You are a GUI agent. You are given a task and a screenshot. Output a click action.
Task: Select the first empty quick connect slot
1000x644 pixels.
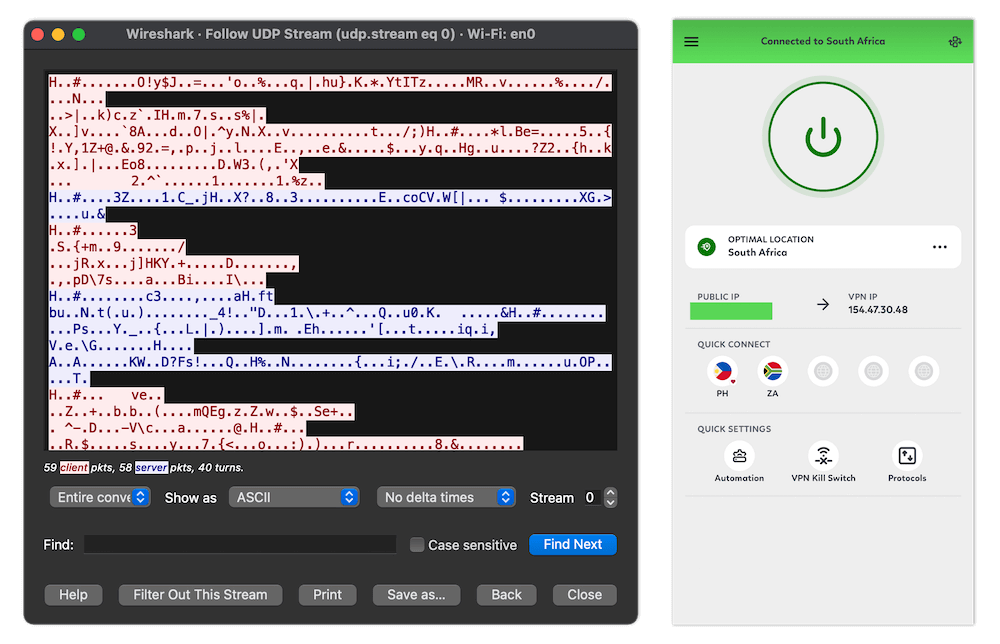(x=823, y=371)
